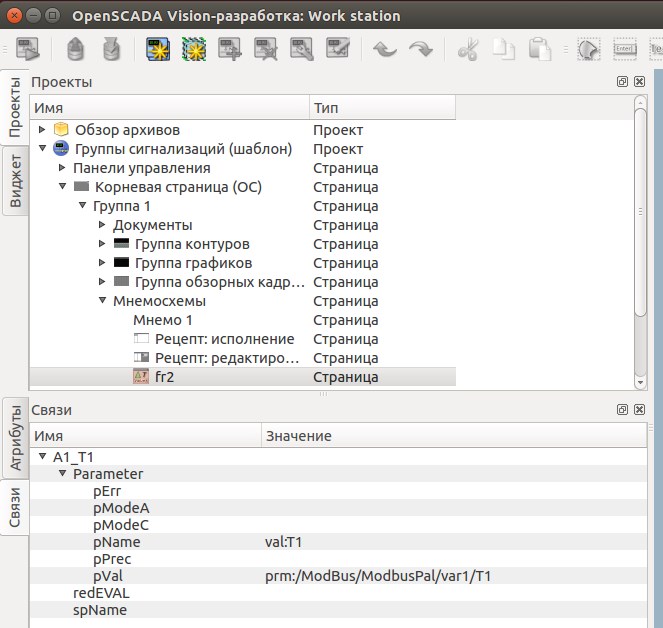Select the fr2 page in tree

pos(165,377)
